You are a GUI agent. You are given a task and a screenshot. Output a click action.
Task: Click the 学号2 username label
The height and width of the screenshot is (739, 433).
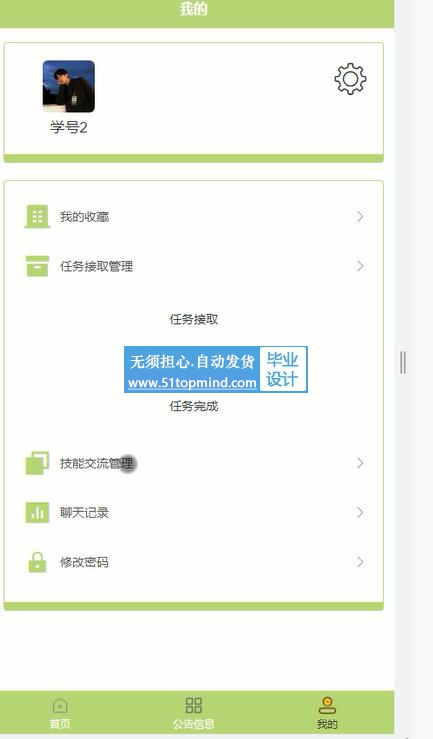[69, 127]
